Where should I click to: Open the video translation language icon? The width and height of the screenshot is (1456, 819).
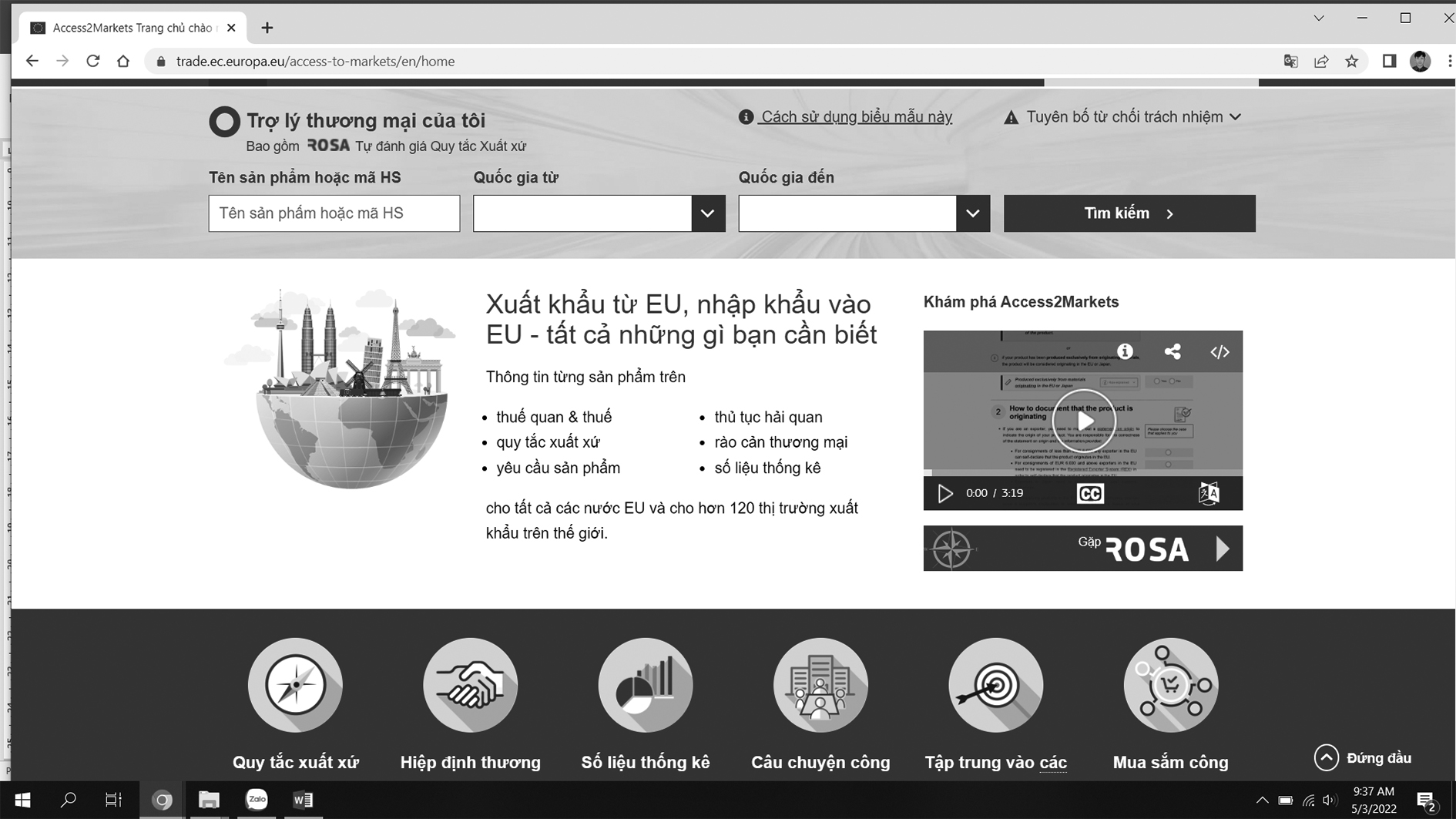tap(1209, 494)
